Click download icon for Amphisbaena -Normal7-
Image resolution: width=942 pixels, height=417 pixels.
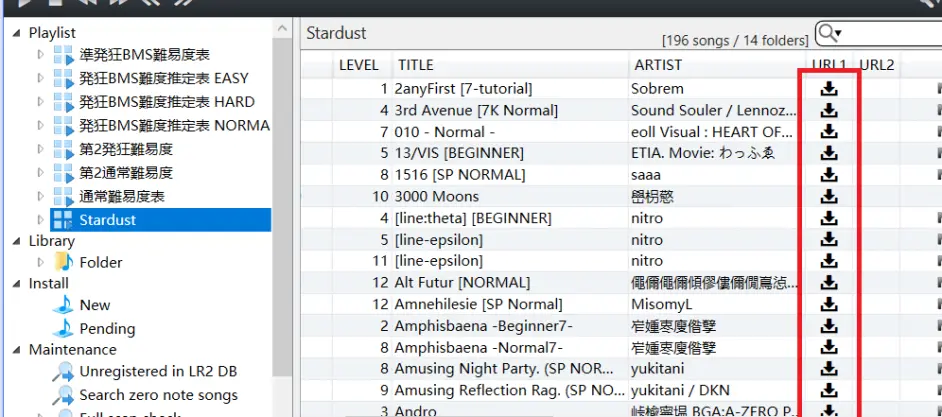coord(829,347)
